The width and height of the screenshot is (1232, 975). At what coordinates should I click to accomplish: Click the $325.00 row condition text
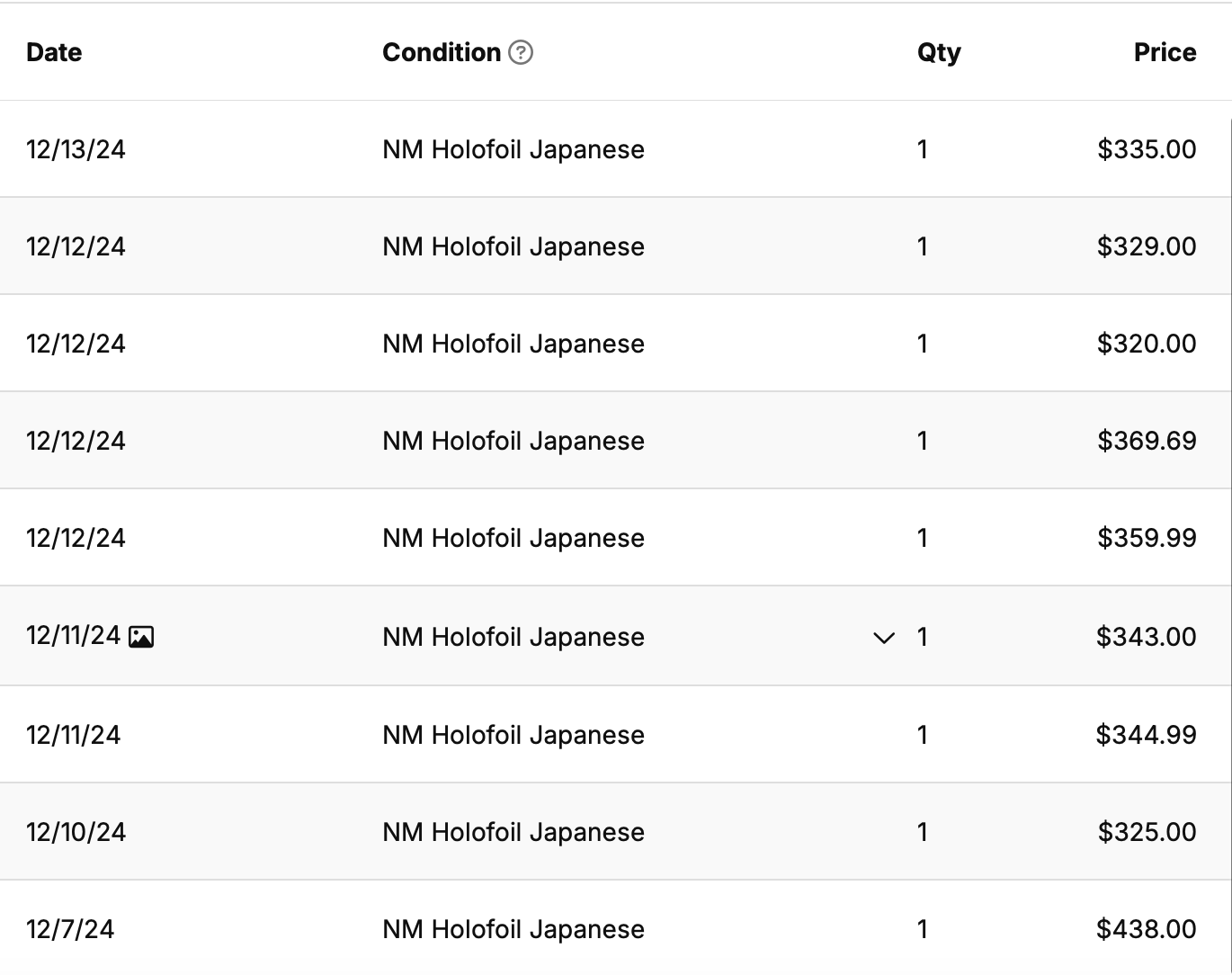pyautogui.click(x=513, y=832)
